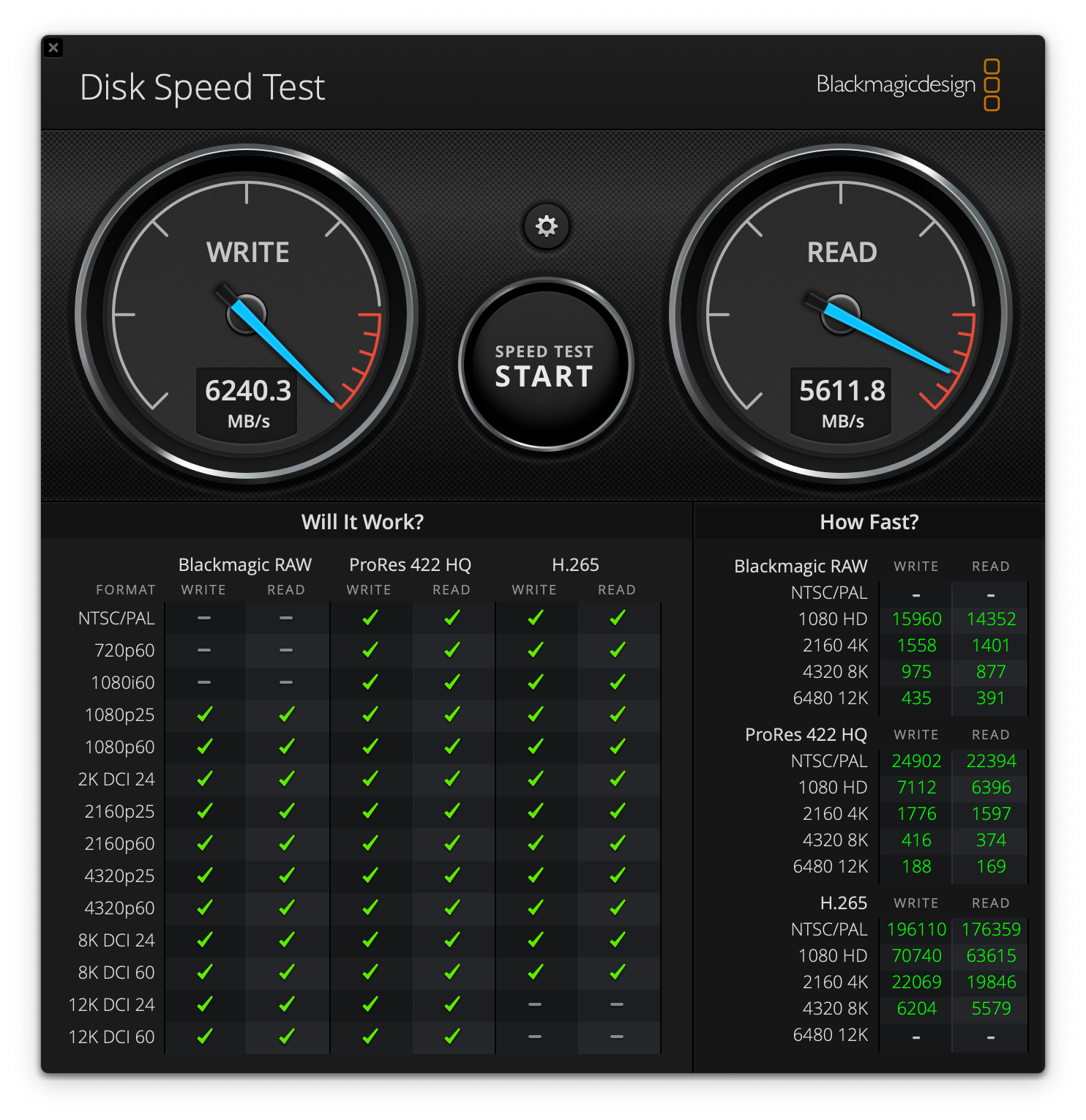Open the settings gear icon

click(546, 226)
